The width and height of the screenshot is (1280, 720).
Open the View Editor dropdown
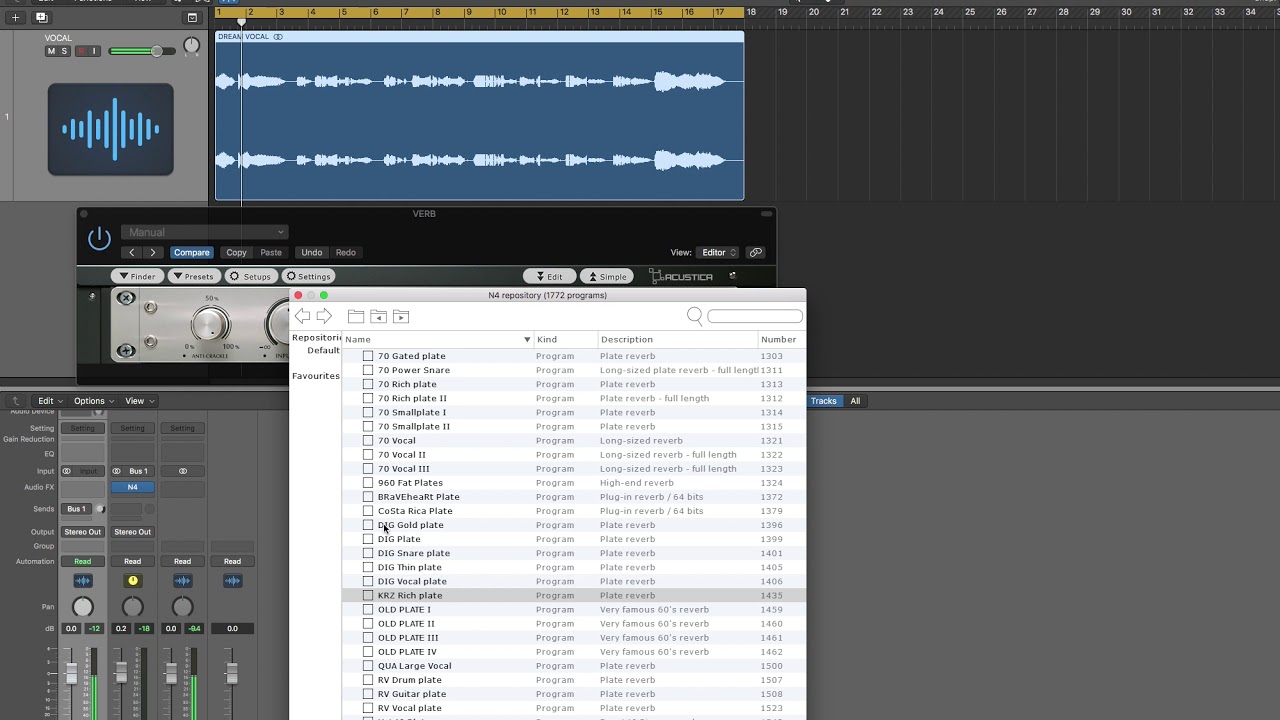coord(718,253)
